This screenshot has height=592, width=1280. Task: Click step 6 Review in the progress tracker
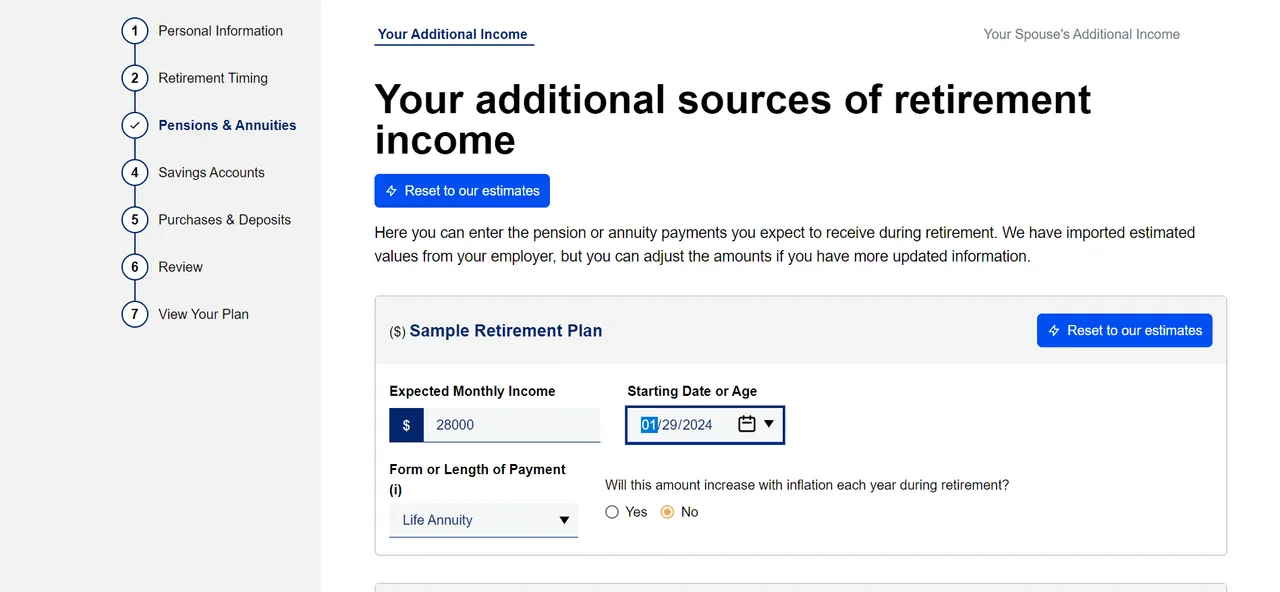[134, 266]
